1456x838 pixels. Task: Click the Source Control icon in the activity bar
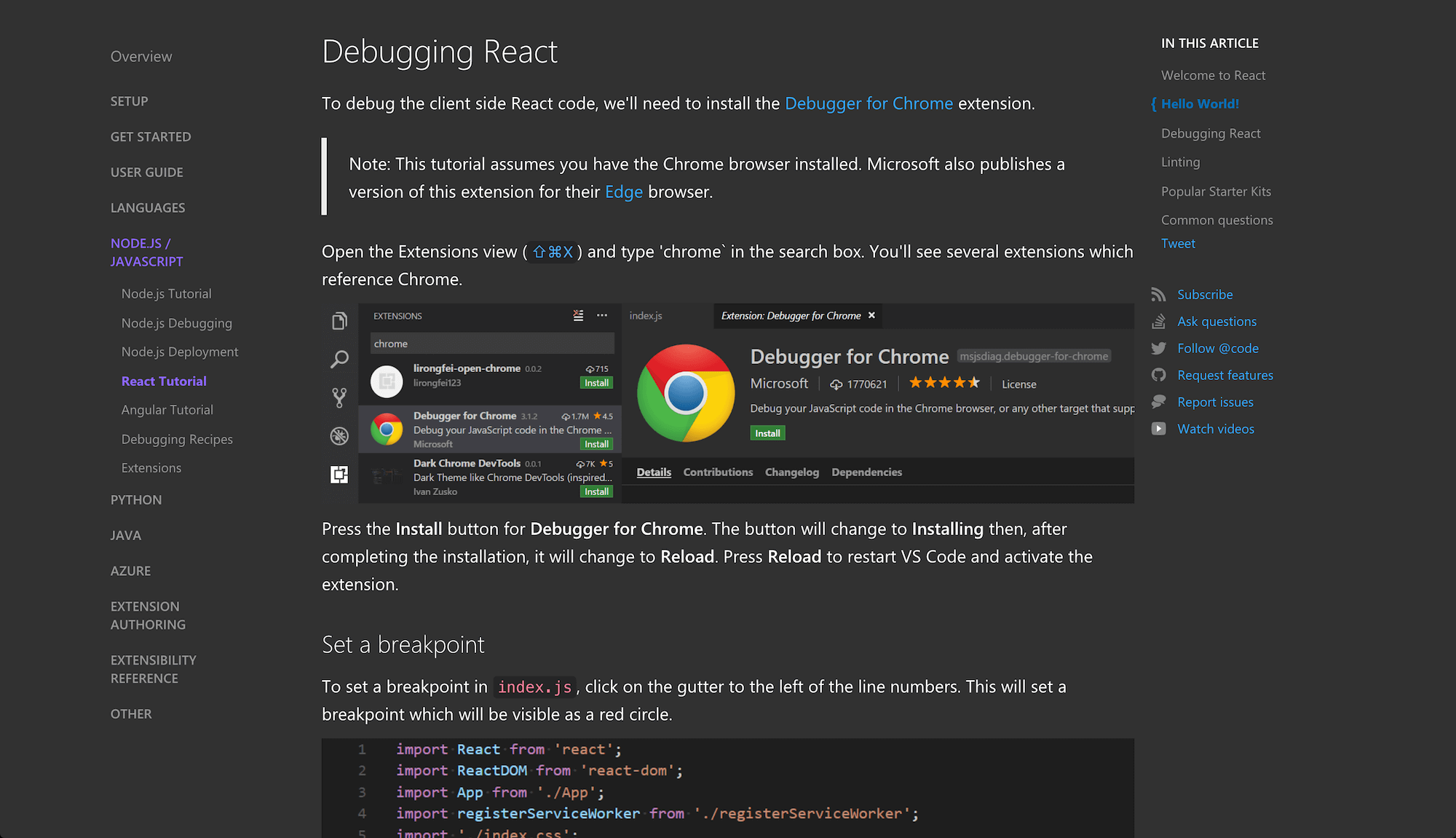[x=339, y=397]
